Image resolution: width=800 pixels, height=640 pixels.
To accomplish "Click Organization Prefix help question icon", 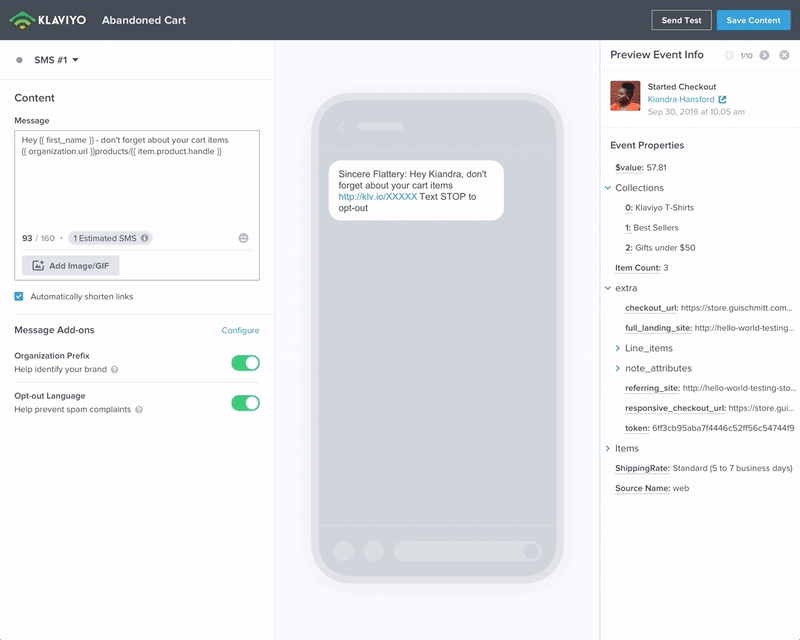I will pyautogui.click(x=115, y=370).
